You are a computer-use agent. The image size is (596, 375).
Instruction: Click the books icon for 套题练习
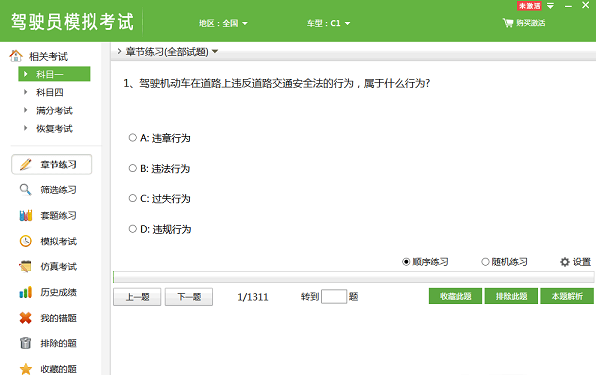click(x=25, y=215)
